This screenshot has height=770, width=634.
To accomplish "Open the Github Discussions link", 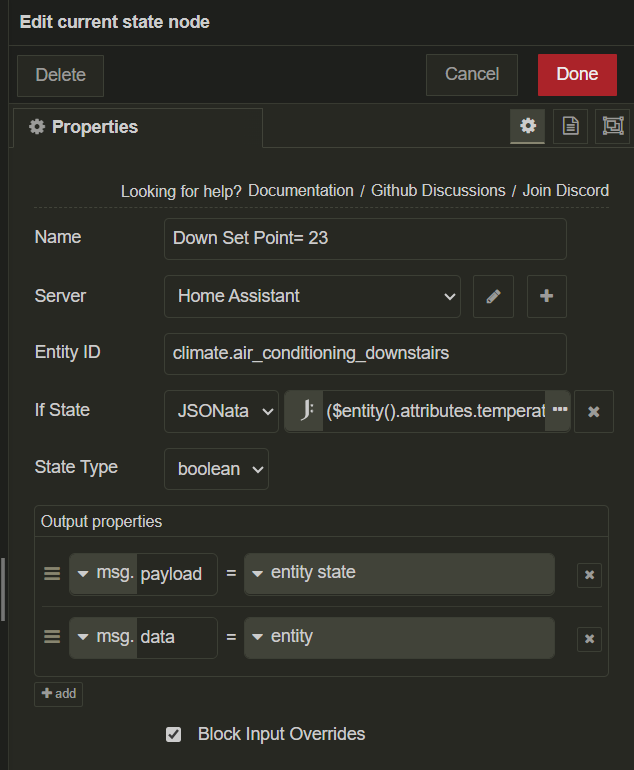I will [438, 190].
